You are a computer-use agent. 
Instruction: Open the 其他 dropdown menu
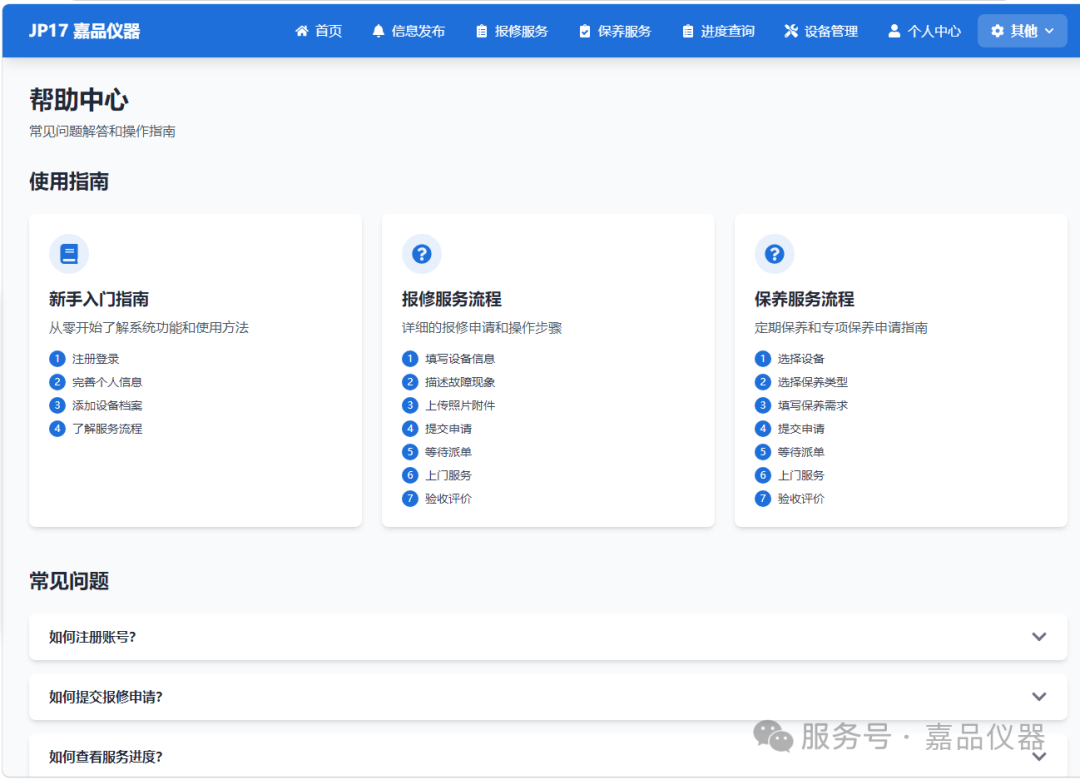coord(1022,31)
